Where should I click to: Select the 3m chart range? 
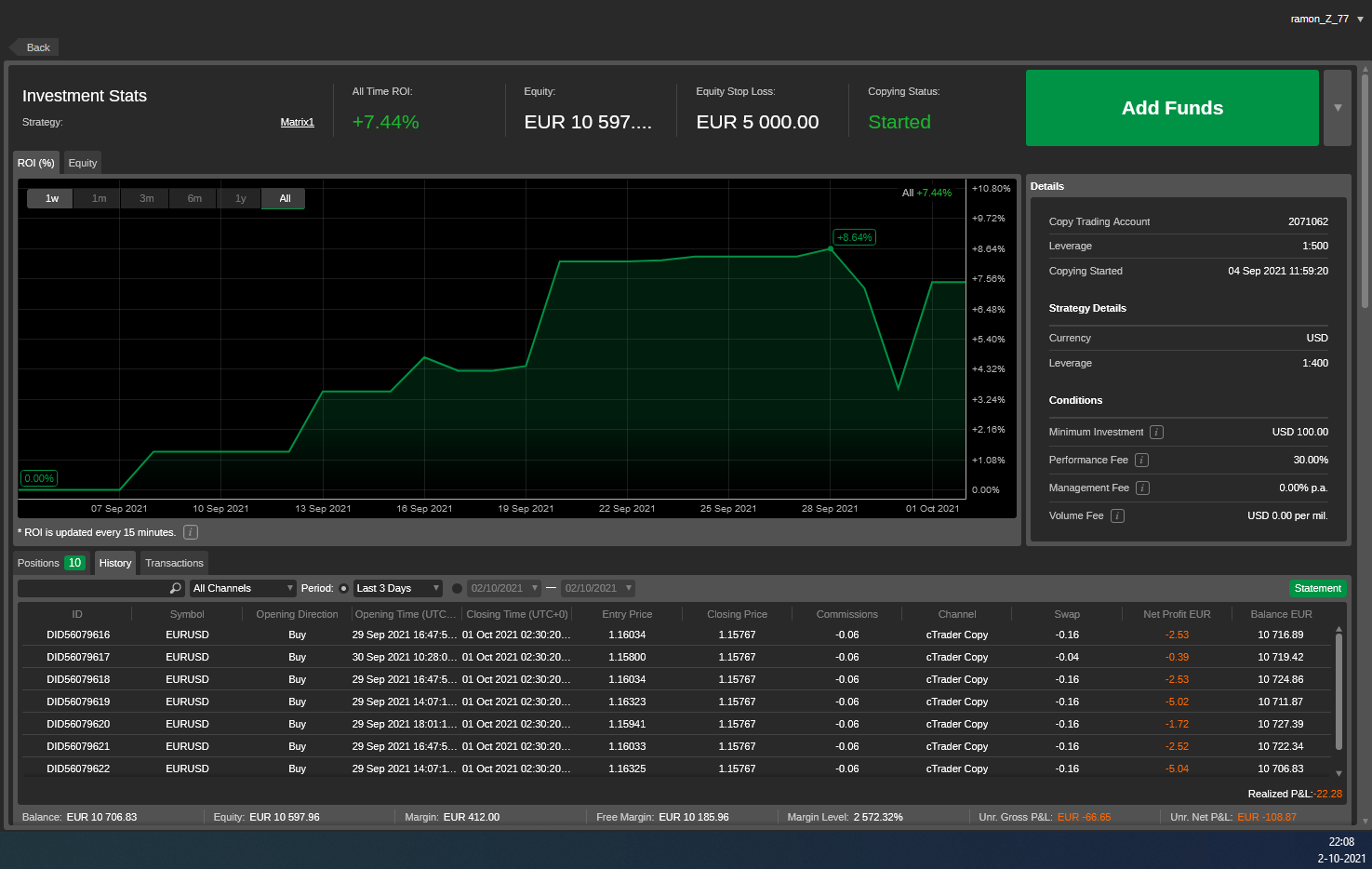pyautogui.click(x=147, y=198)
